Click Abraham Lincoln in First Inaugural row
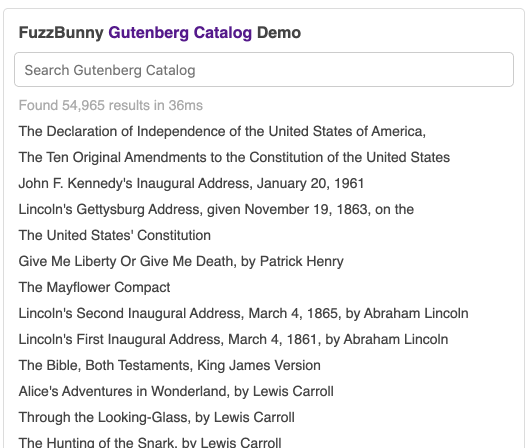This screenshot has height=448, width=531. tap(396, 339)
